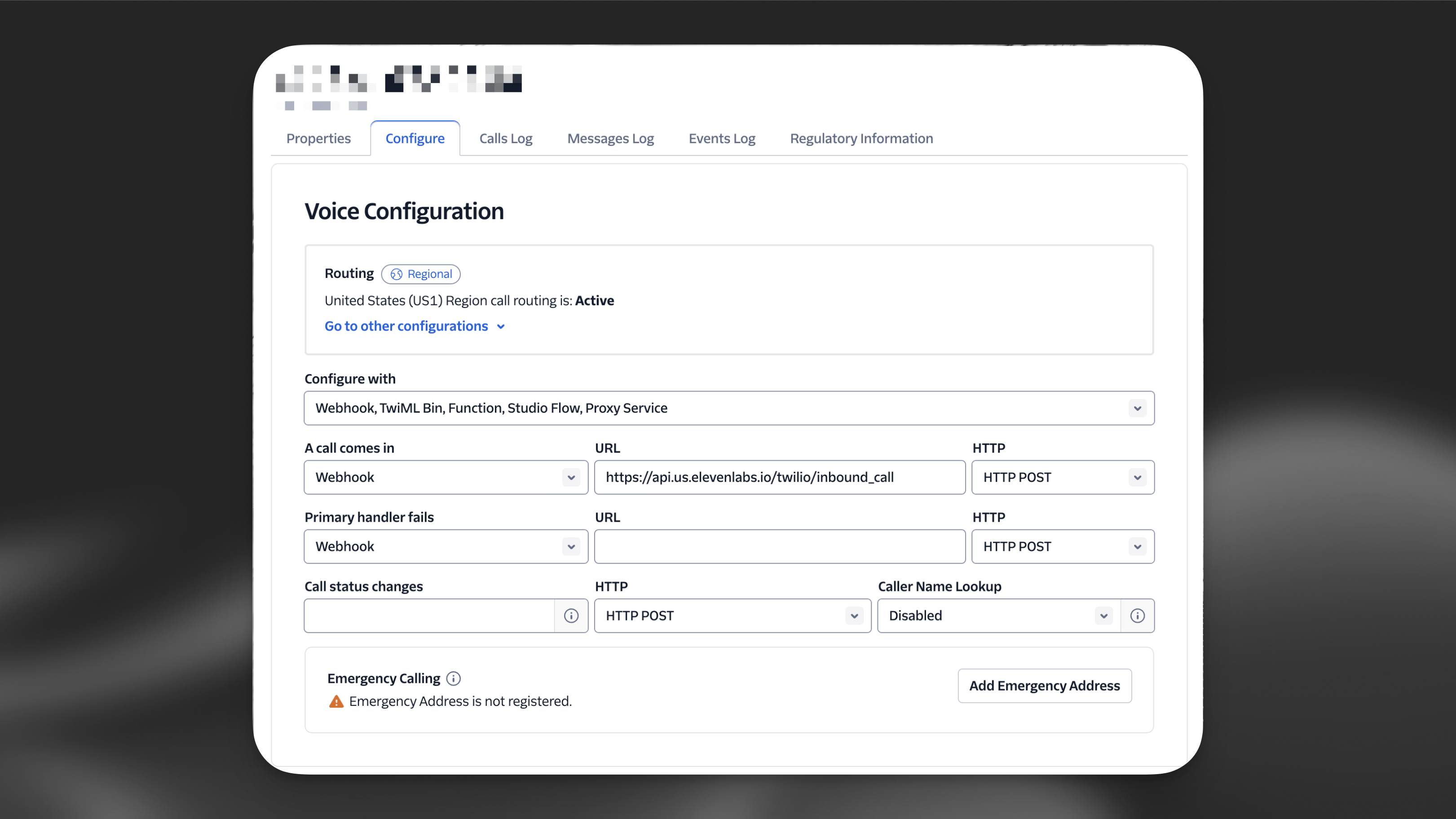Open the Caller Name Lookup Disabled dropdown

click(1103, 616)
